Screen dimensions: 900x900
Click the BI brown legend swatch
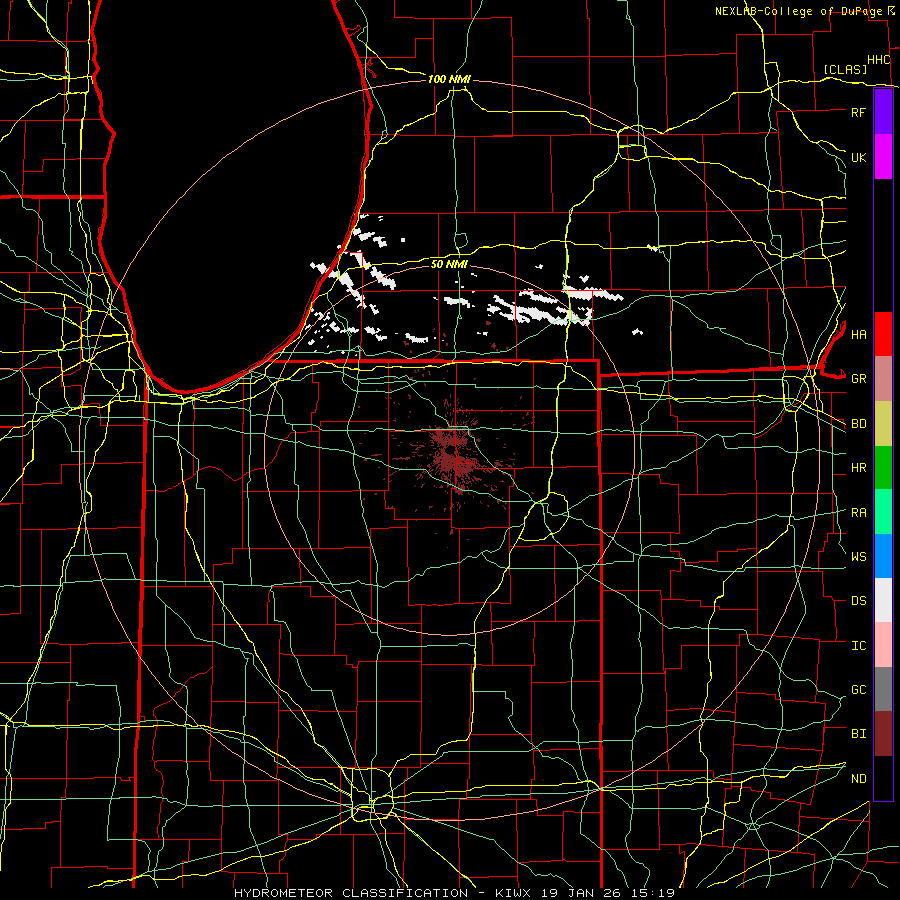(883, 734)
